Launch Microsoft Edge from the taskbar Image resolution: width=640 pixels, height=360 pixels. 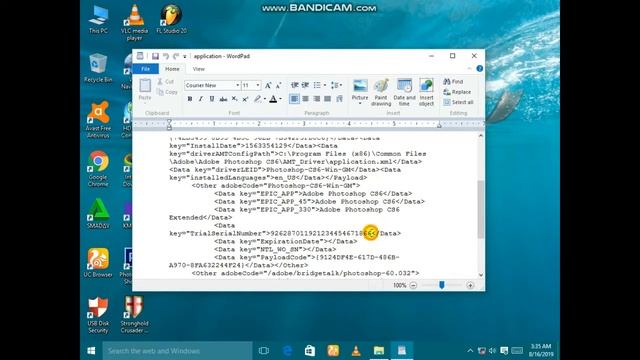pos(287,351)
